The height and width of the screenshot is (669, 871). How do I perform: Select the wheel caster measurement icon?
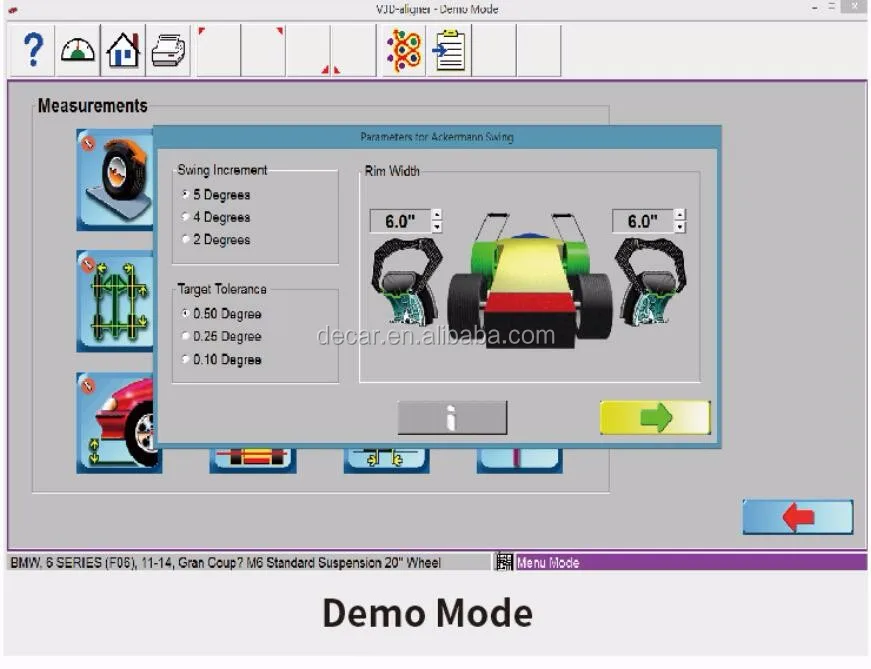(x=116, y=180)
